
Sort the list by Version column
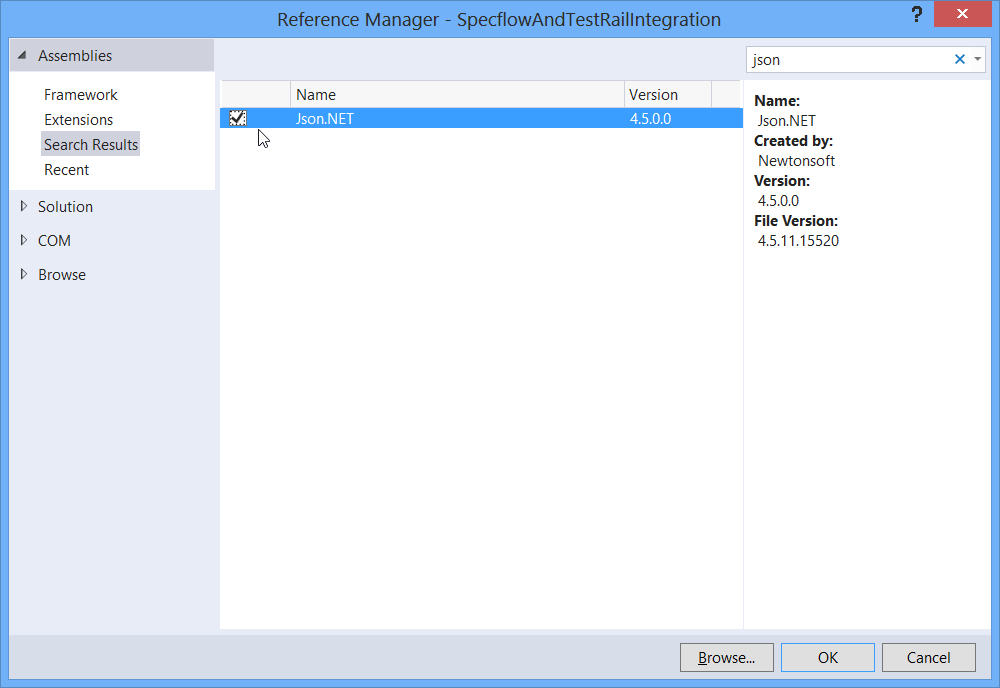tap(667, 95)
